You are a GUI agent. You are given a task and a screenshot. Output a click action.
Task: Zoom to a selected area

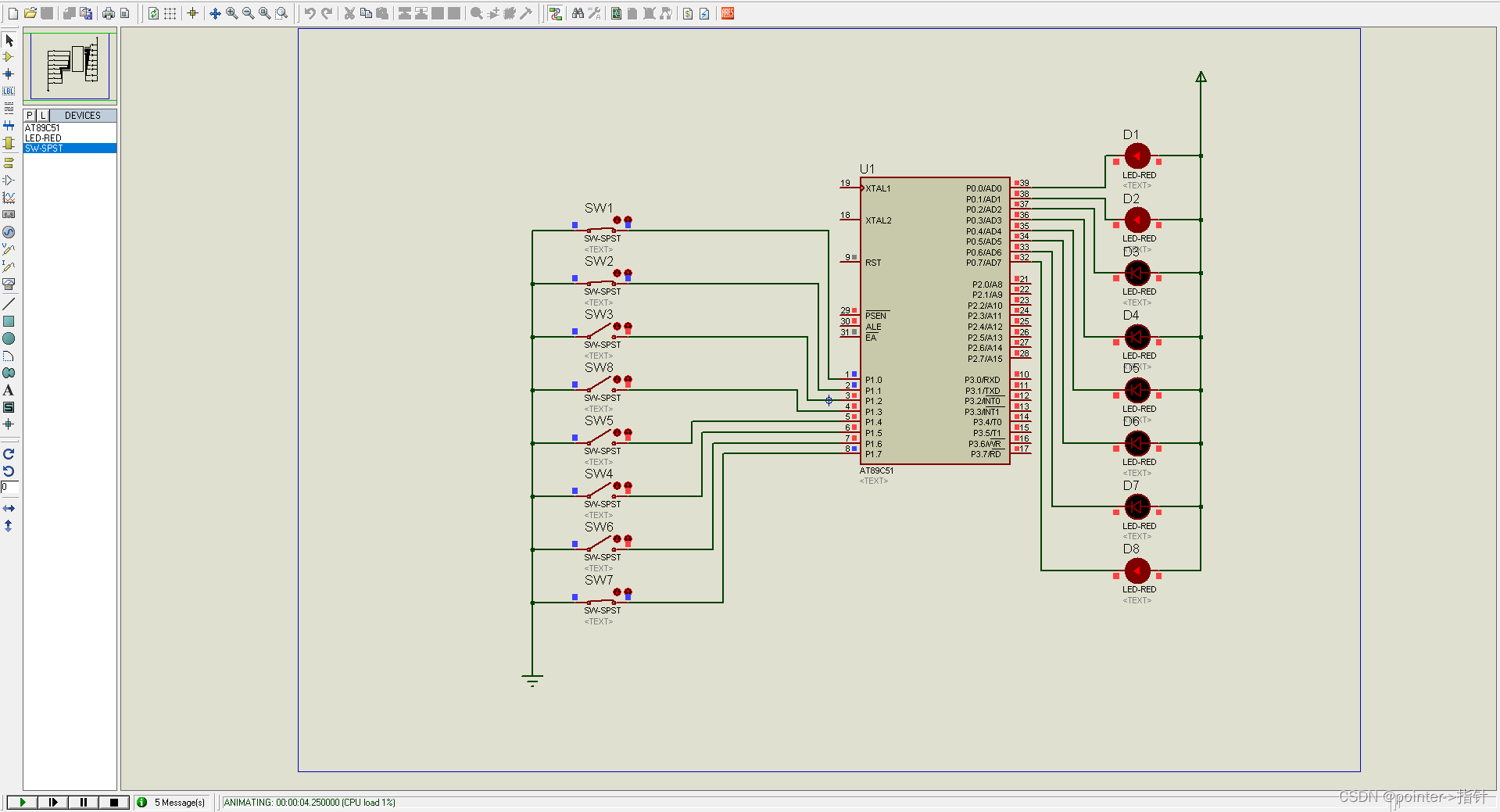[x=281, y=13]
